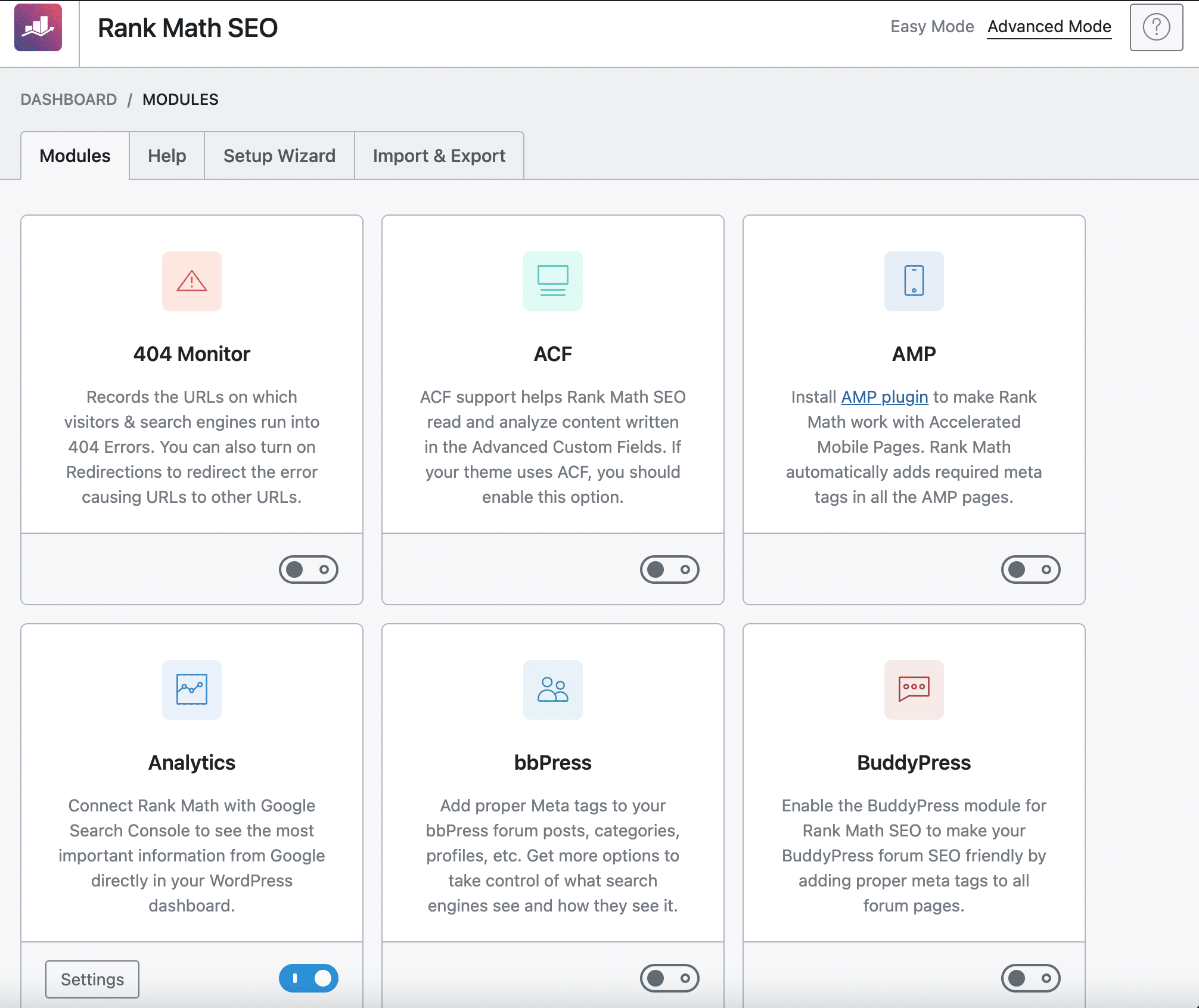Click the Rank Math SEO logo icon

39,27
